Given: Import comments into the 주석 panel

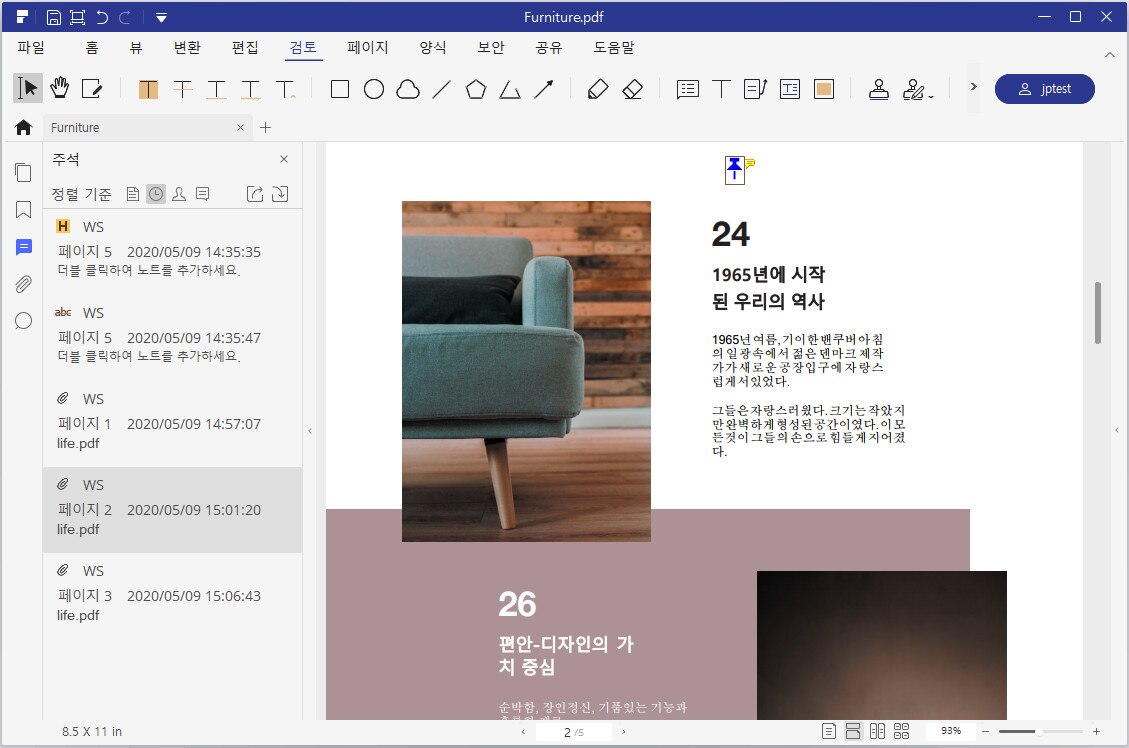Looking at the screenshot, I should 280,194.
